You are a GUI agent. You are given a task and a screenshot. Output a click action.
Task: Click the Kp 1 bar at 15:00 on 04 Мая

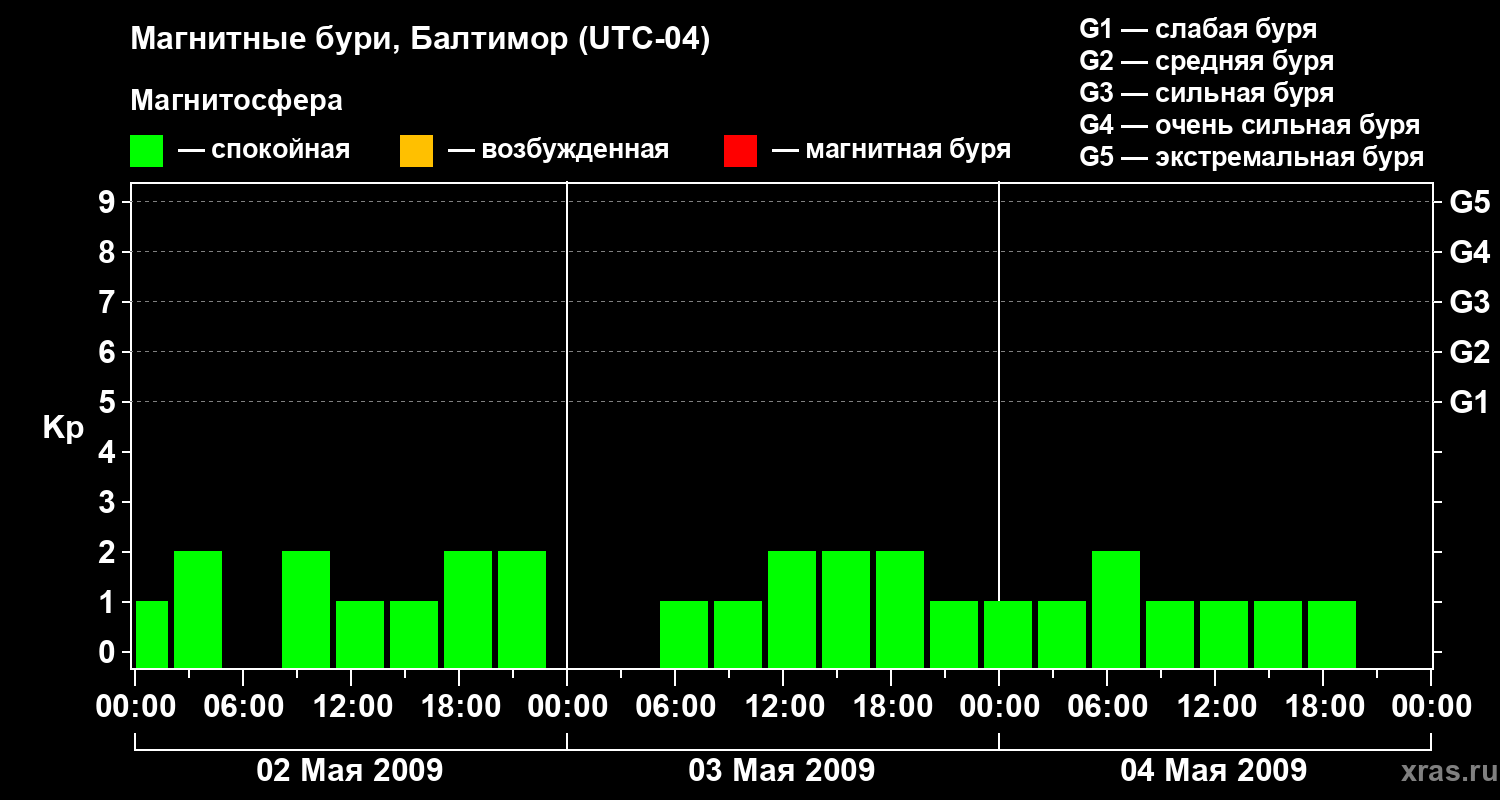[1278, 634]
